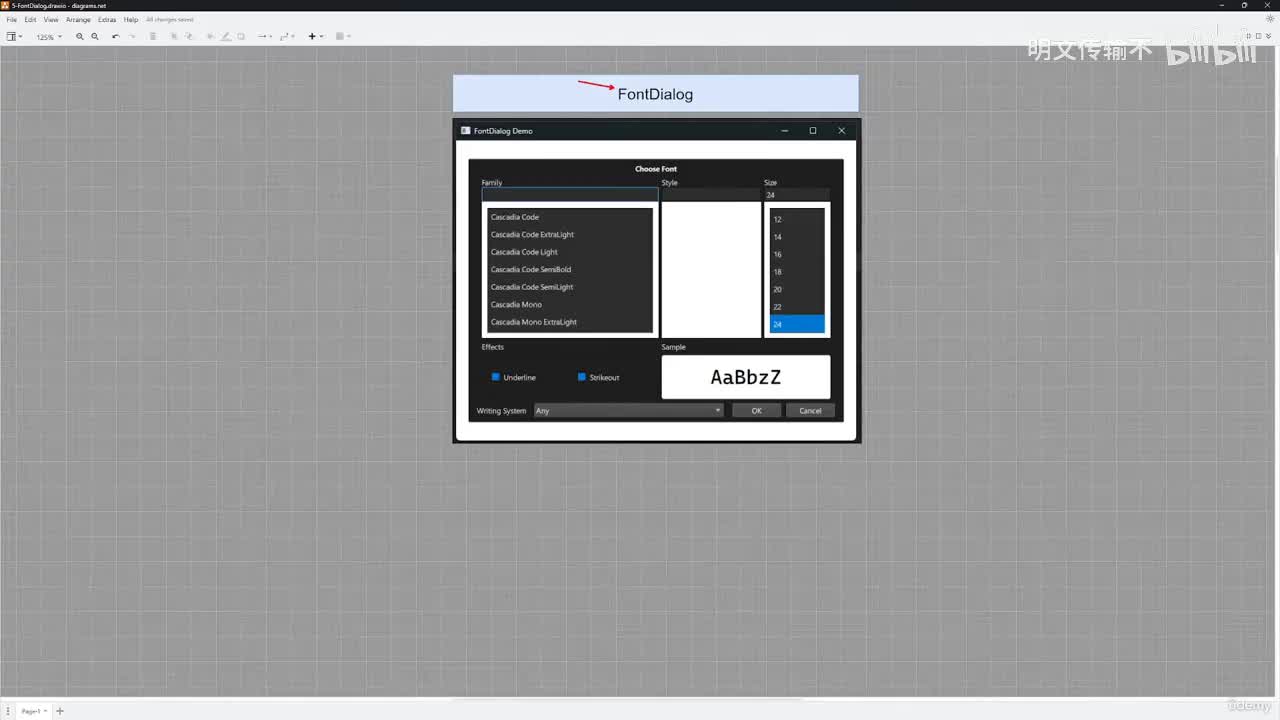
Task: Select Cascadia Mono ExtraLight font
Action: click(570, 322)
